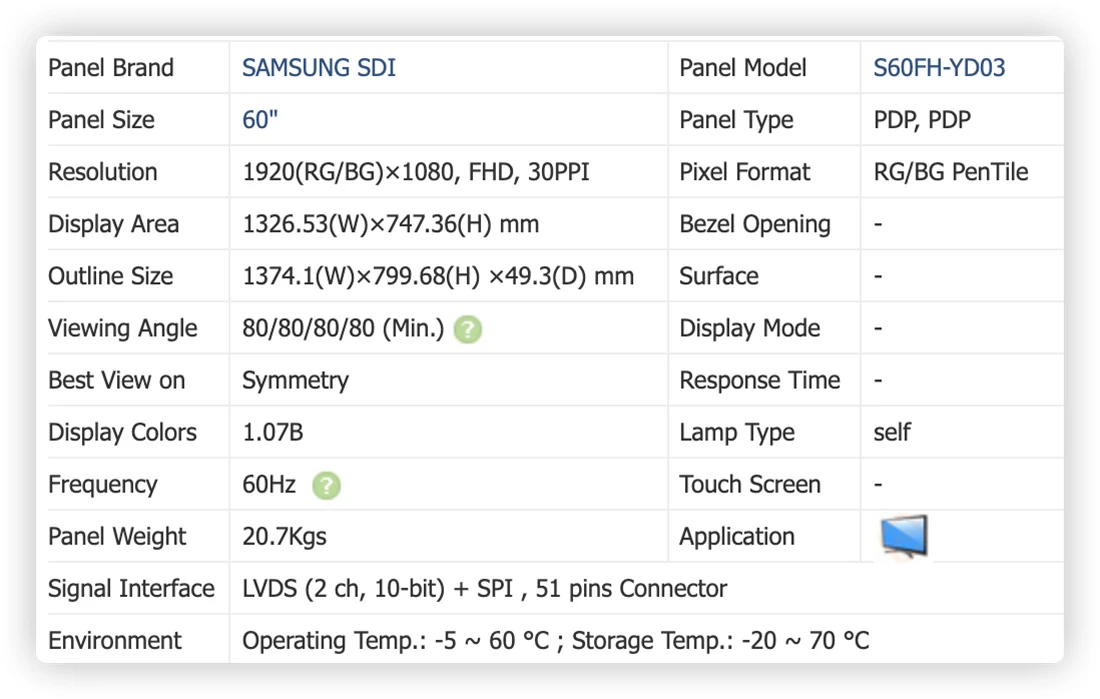Select the Response Time label
The width and height of the screenshot is (1100, 699).
click(760, 380)
